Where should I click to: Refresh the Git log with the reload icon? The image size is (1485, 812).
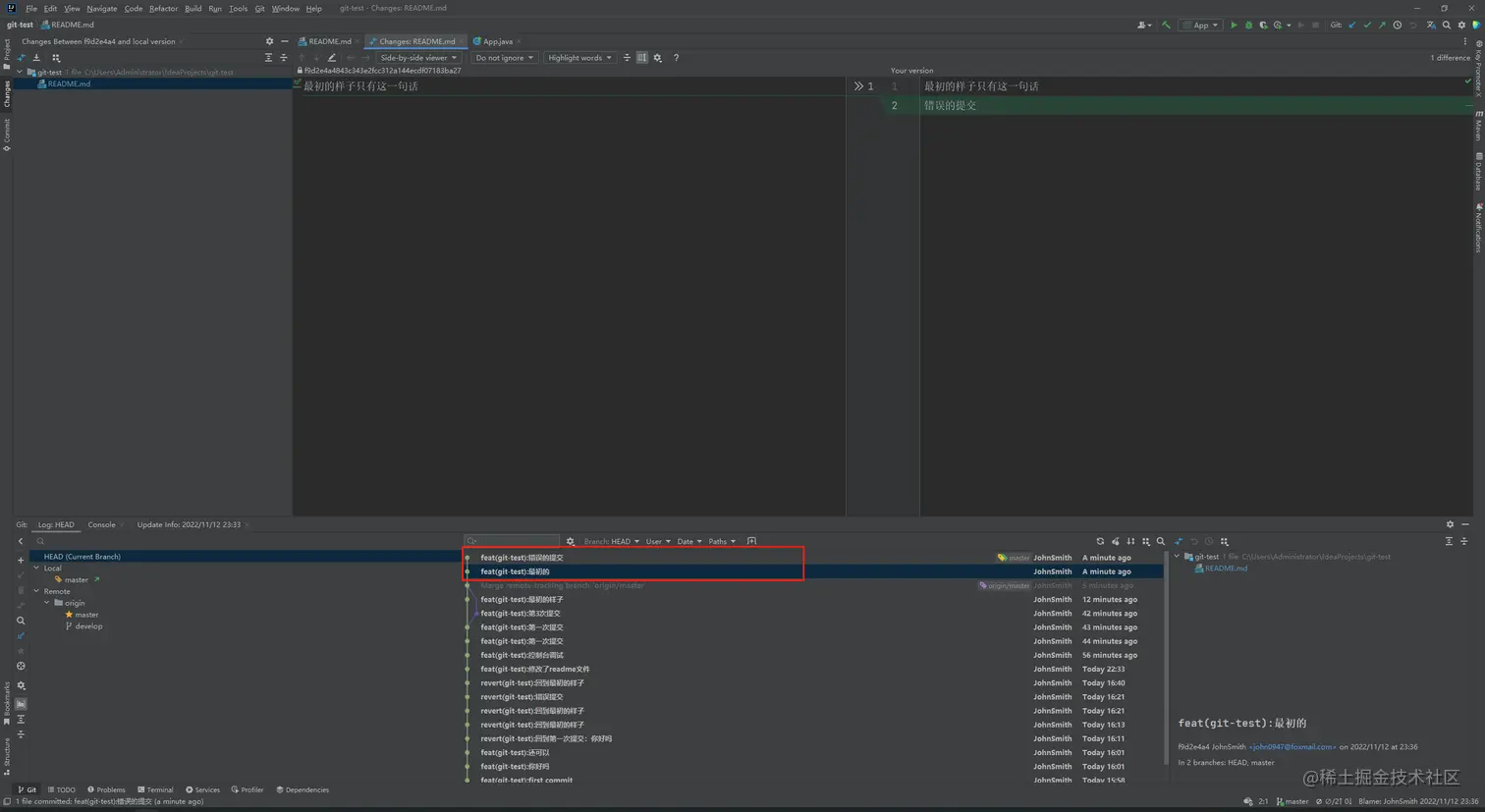[1100, 541]
